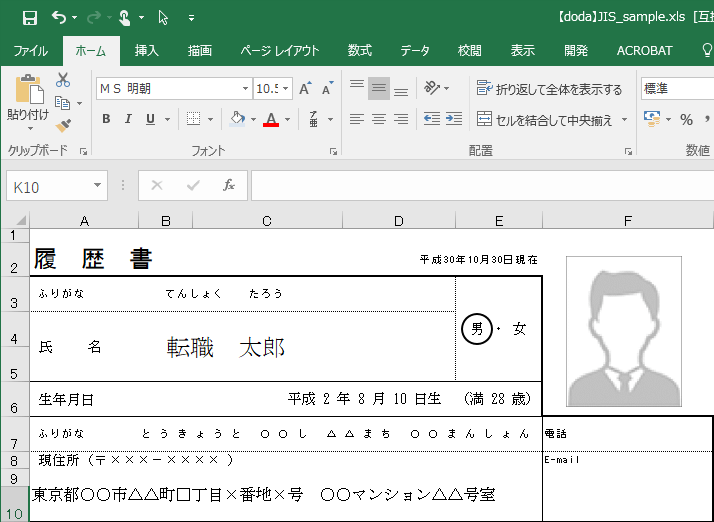Open merge cells dropdown arrow
714x522 pixels.
click(624, 120)
